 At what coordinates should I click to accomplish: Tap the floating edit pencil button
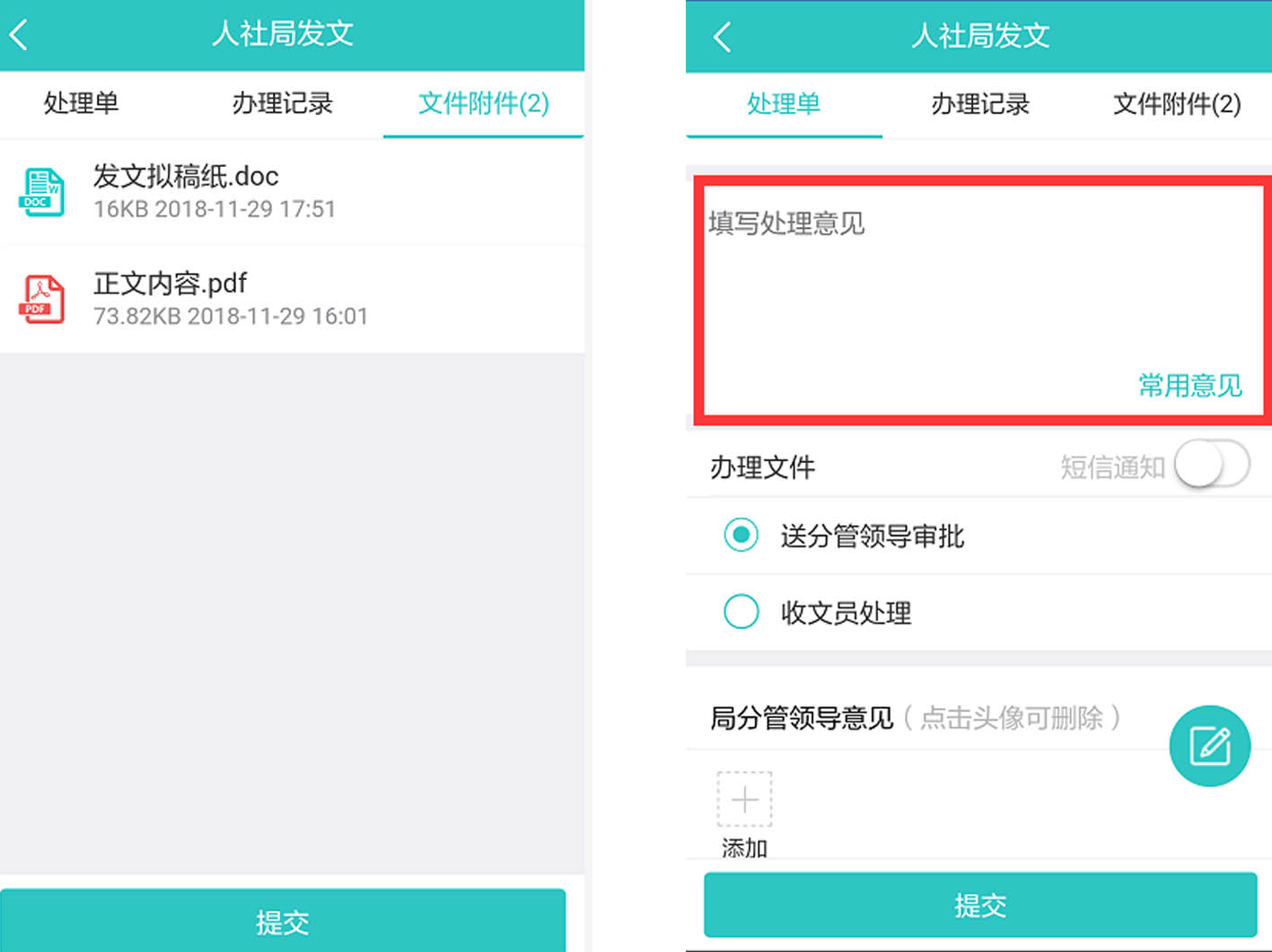[x=1209, y=746]
